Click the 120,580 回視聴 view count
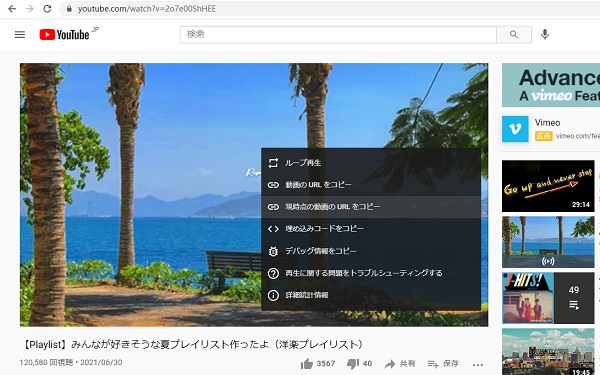The image size is (600, 375). tap(47, 362)
